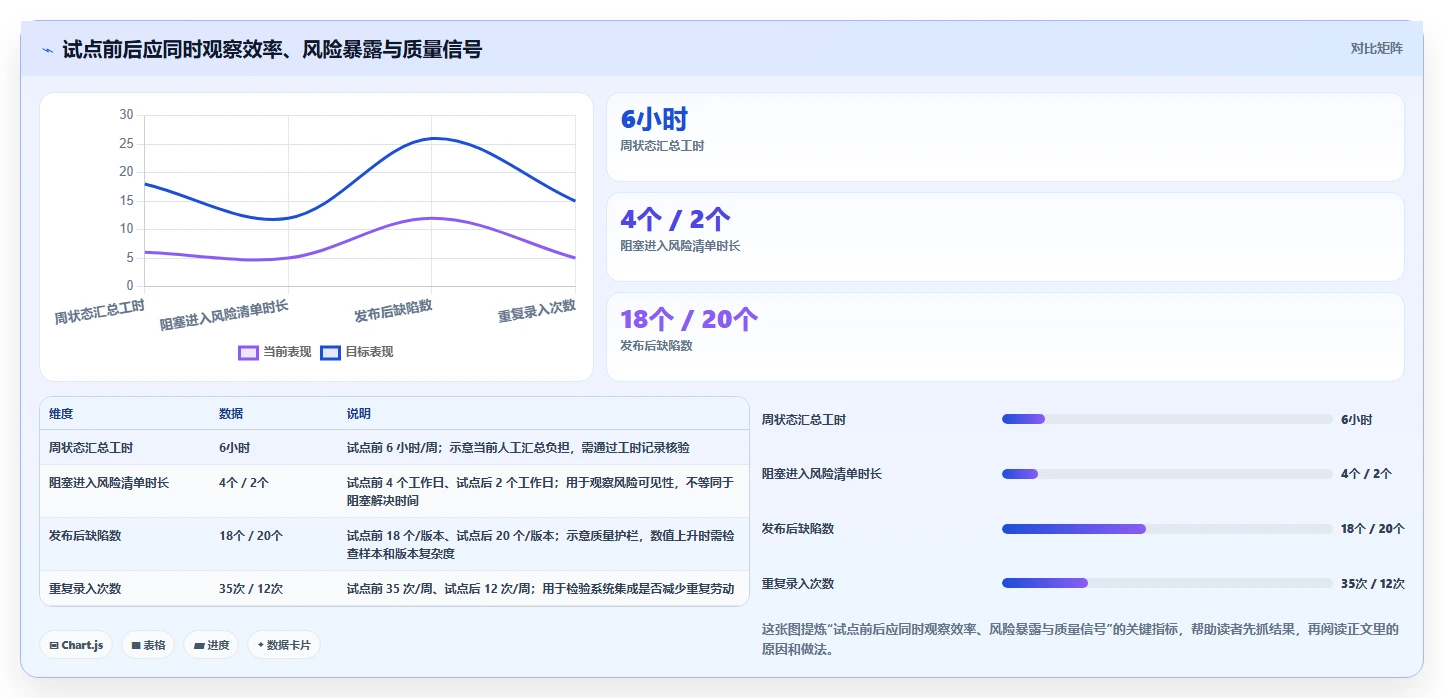This screenshot has height=698, width=1444.
Task: Click the 6小时 data card value
Action: pyautogui.click(x=654, y=120)
